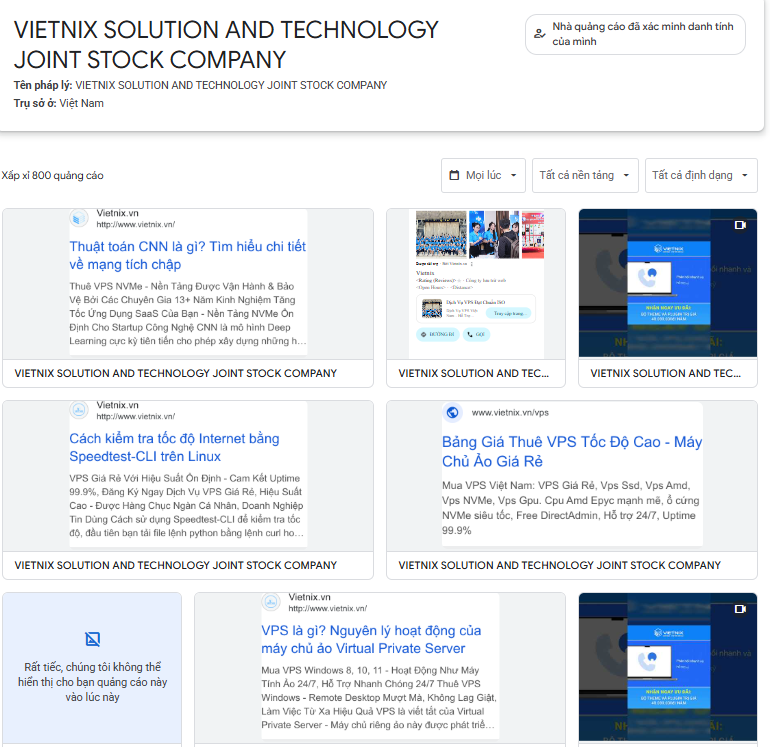This screenshot has height=747, width=770.
Task: Click the Vietnix.vn favicon in the Speedtest-CLI ad
Action: coord(79,410)
